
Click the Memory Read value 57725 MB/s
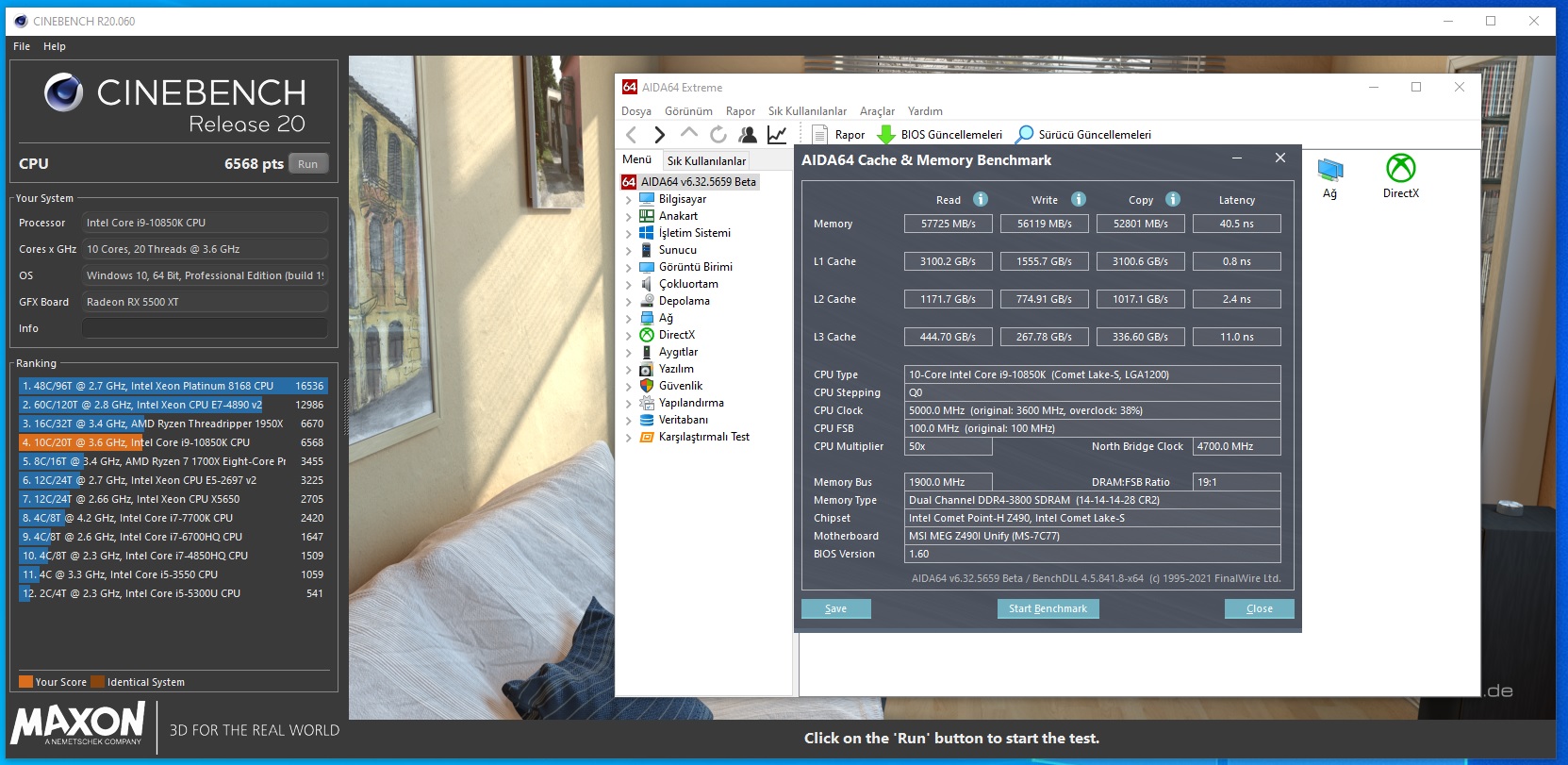(x=949, y=224)
